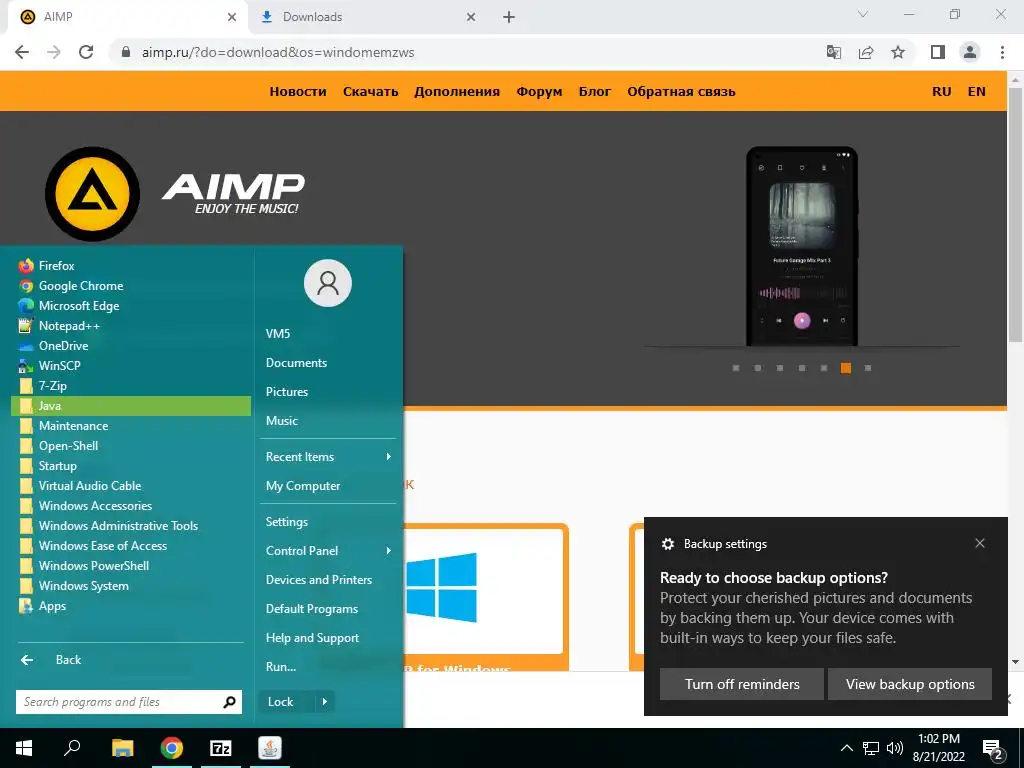The height and width of the screenshot is (768, 1024).
Task: Click the large Windows logo download tile
Action: (441, 587)
